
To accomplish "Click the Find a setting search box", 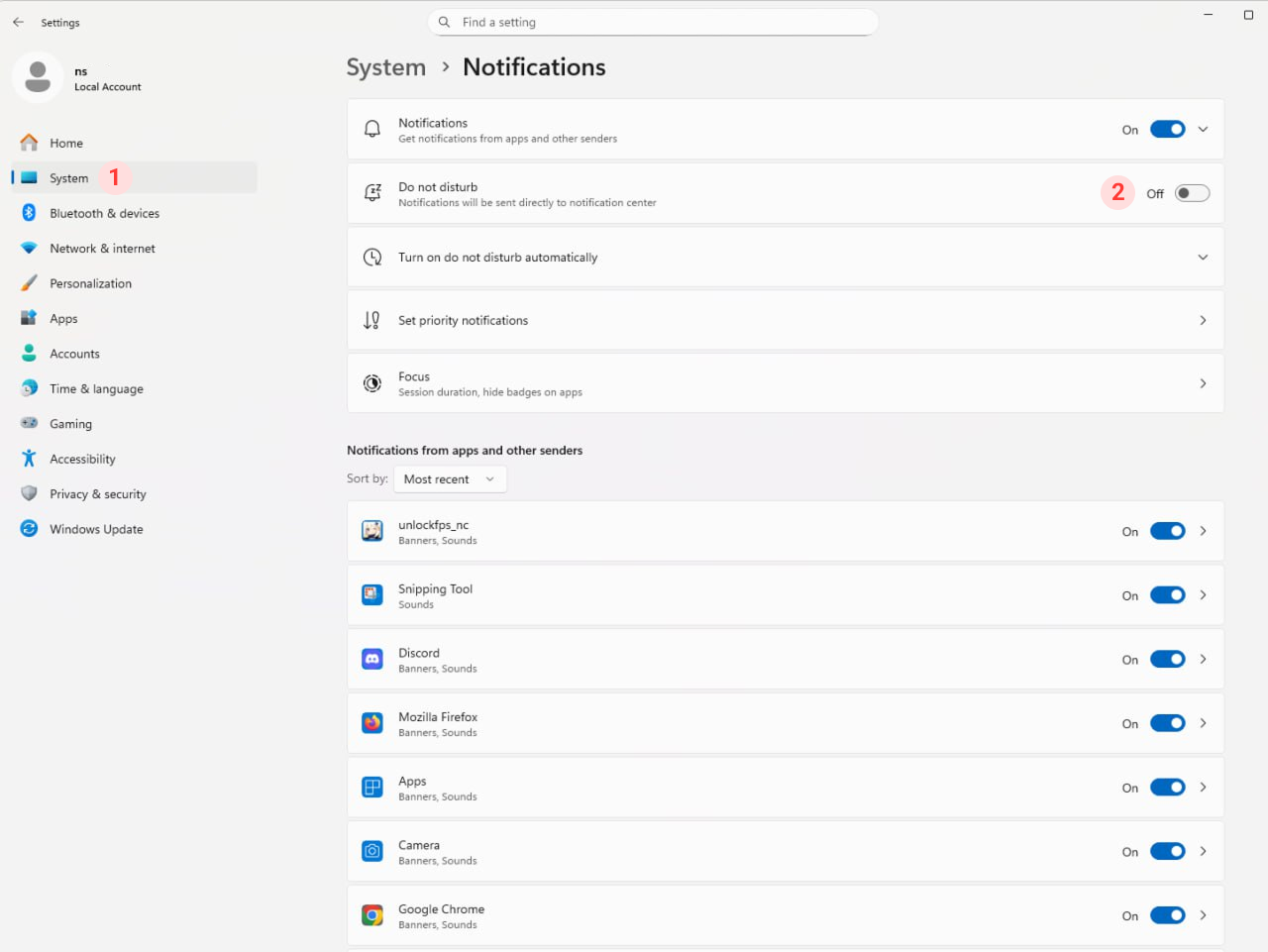I will point(654,22).
